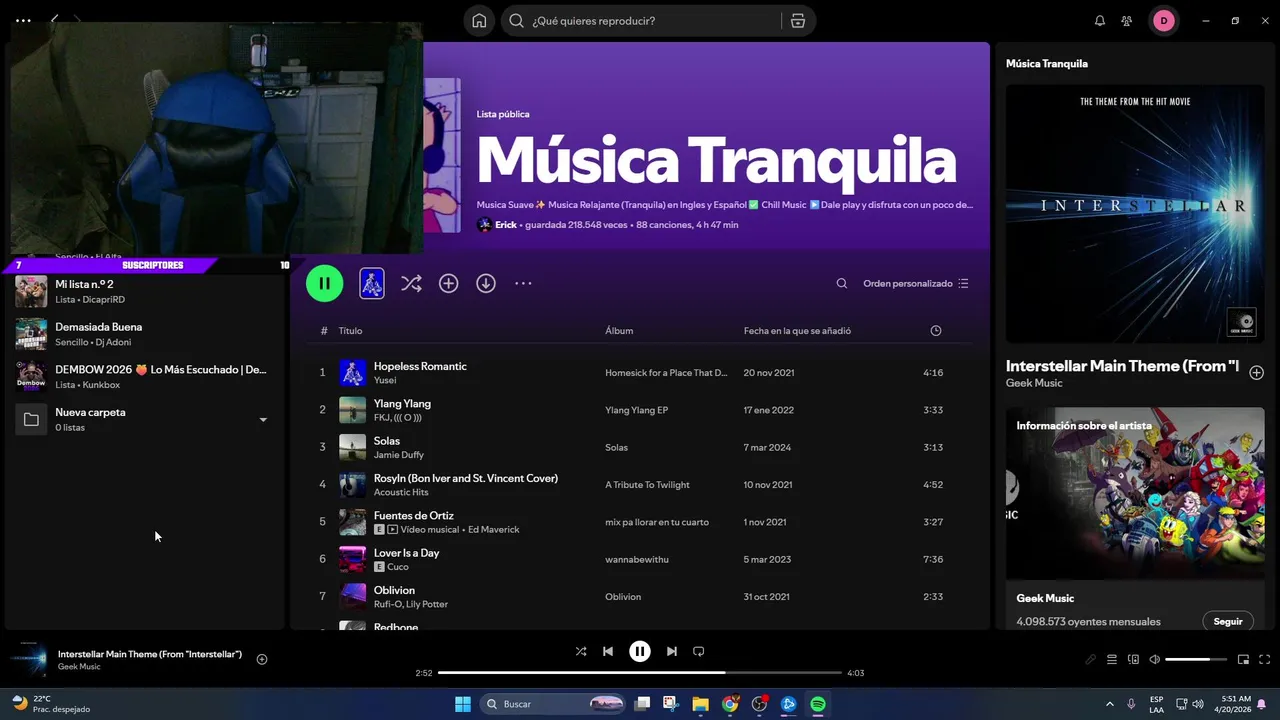
Task: Select the track Solas
Action: point(387,440)
